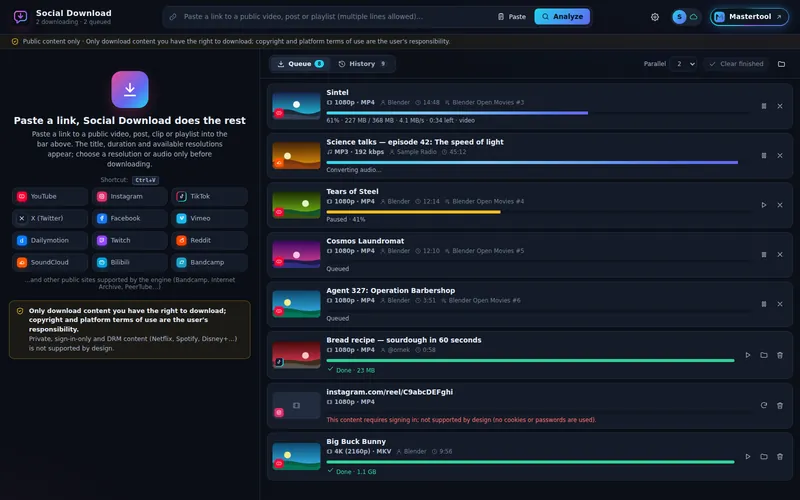This screenshot has height=500, width=800.
Task: Select the Queue tab
Action: coord(300,64)
